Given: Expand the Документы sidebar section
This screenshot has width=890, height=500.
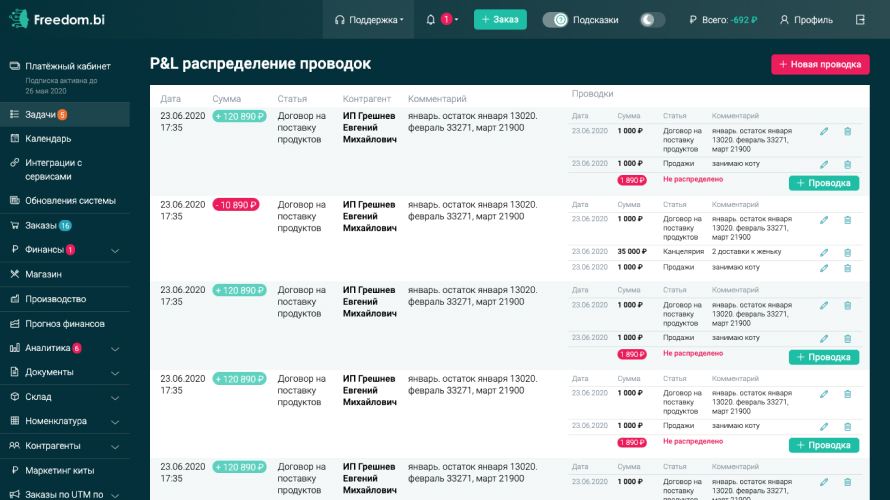Looking at the screenshot, I should (x=115, y=373).
